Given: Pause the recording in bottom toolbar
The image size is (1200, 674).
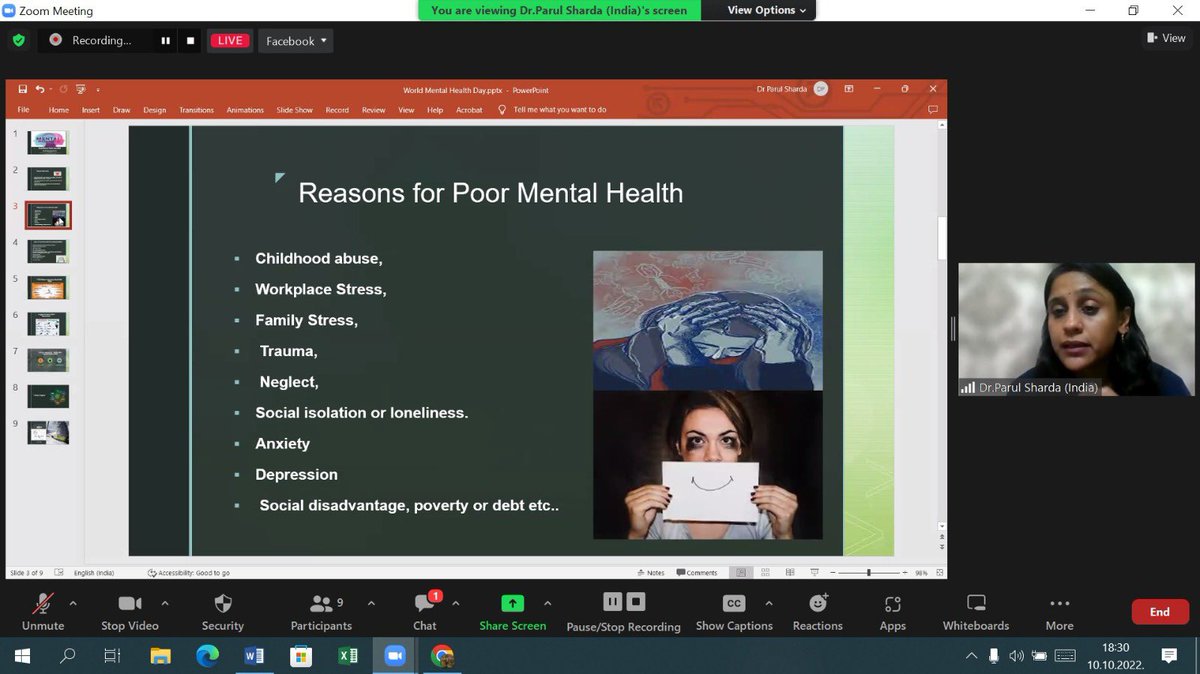Looking at the screenshot, I should pos(612,601).
